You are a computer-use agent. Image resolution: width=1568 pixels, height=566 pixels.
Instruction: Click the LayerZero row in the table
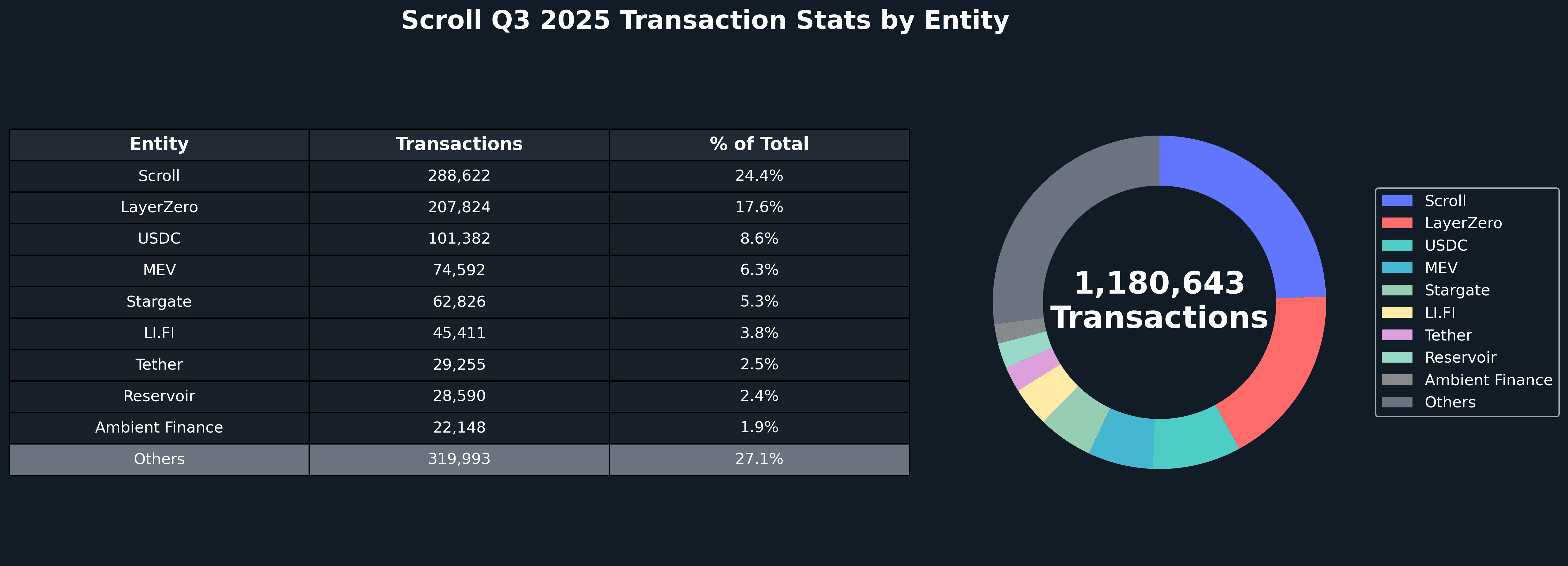pyautogui.click(x=159, y=207)
